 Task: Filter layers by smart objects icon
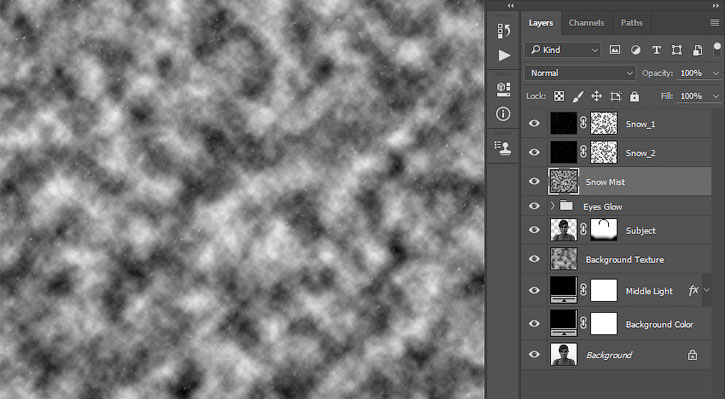pos(697,50)
